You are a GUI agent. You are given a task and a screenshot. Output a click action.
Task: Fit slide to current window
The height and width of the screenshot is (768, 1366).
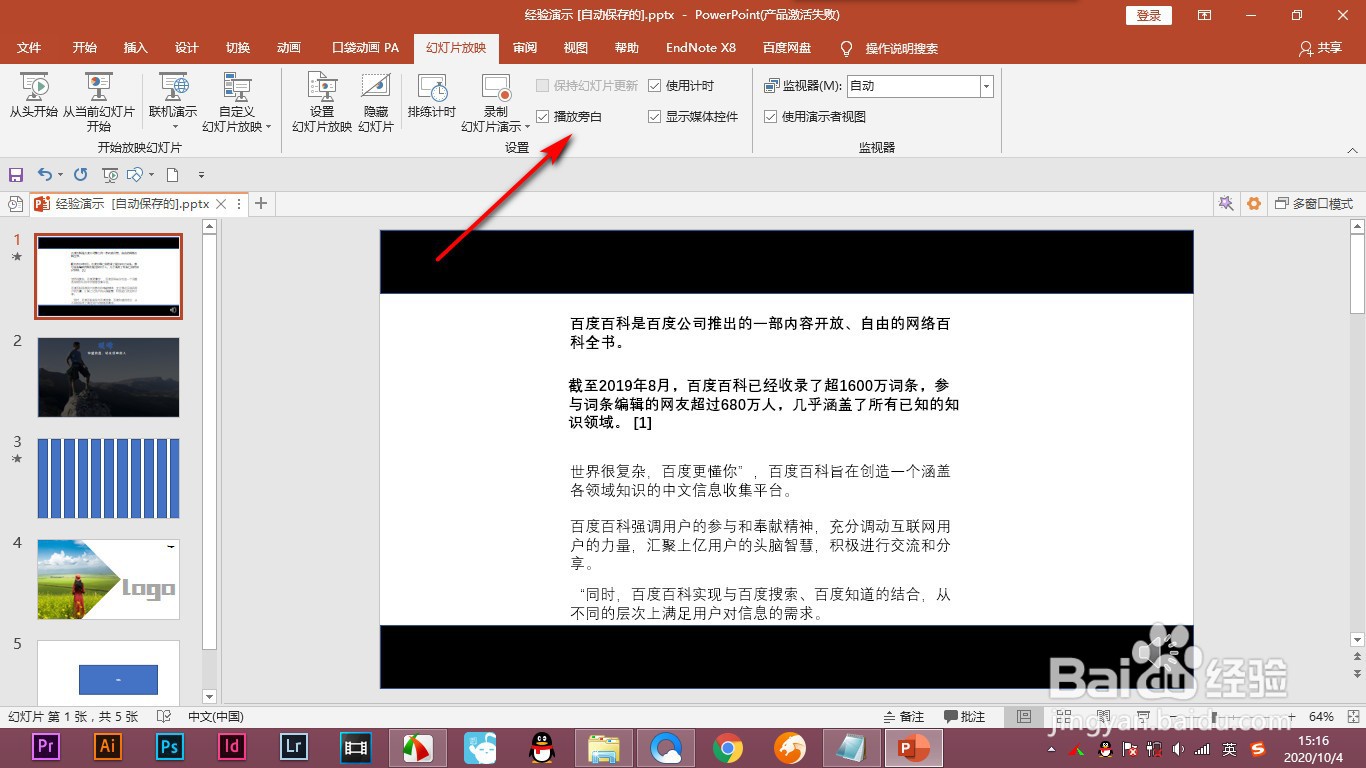pos(1351,717)
